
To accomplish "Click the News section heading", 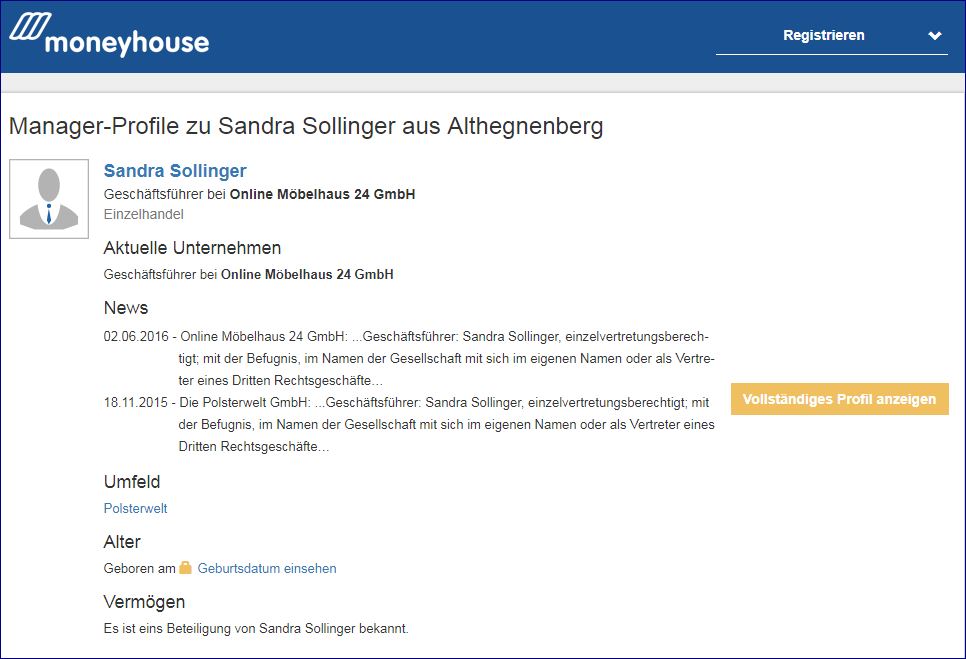I will pos(126,308).
